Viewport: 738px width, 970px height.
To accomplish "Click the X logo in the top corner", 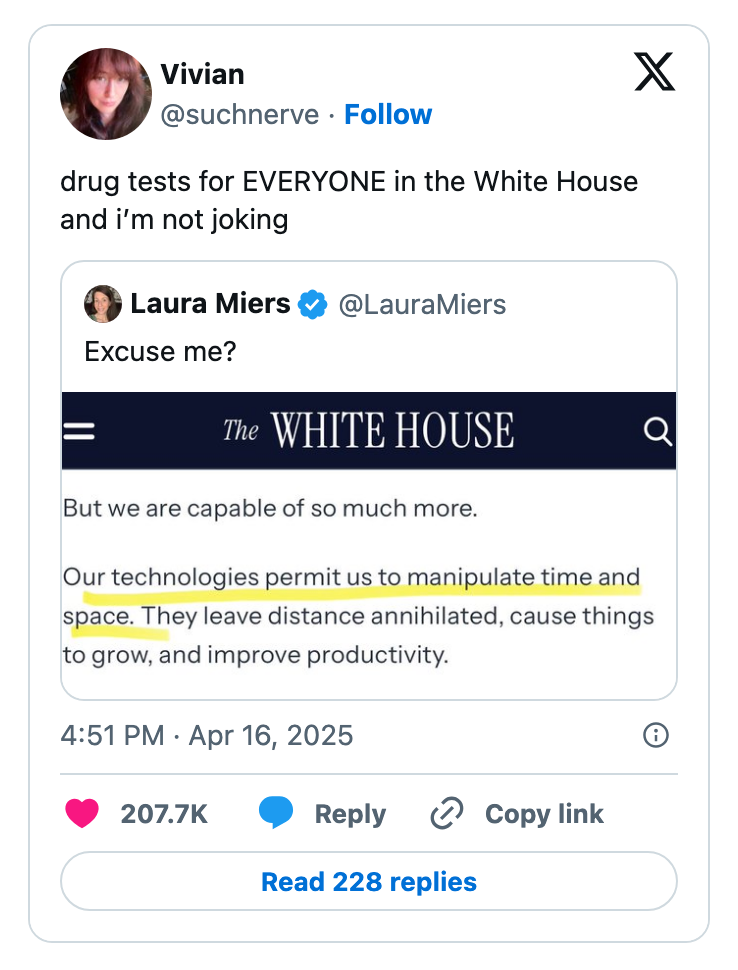I will pos(654,72).
